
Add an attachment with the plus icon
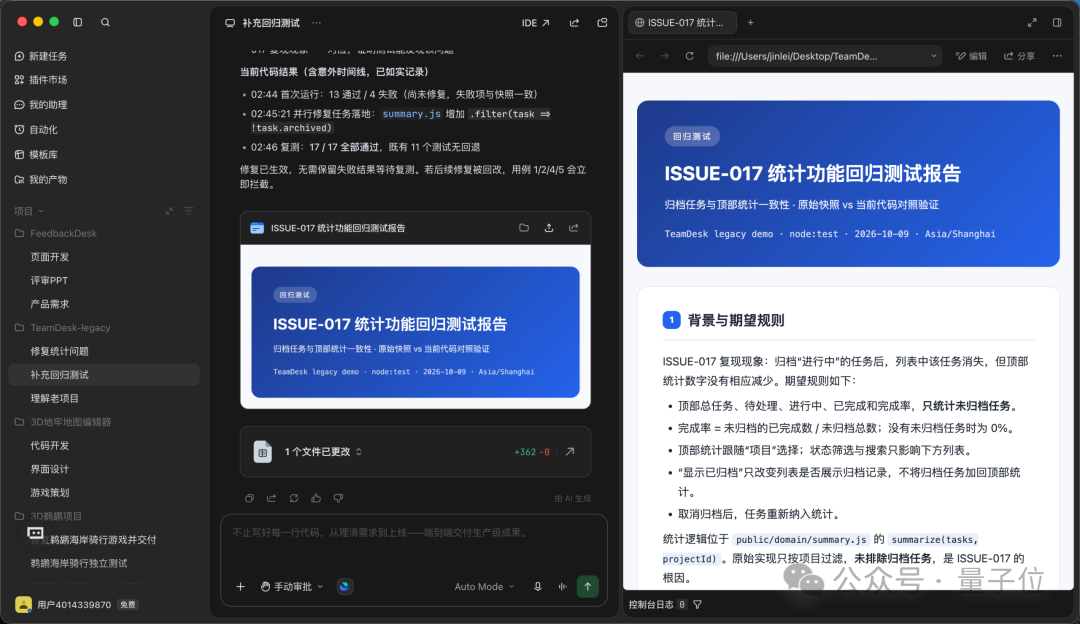240,587
